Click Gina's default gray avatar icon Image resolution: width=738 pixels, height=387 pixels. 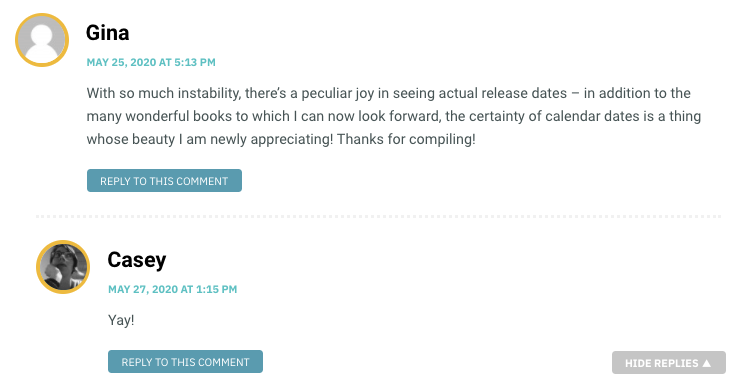[42, 40]
